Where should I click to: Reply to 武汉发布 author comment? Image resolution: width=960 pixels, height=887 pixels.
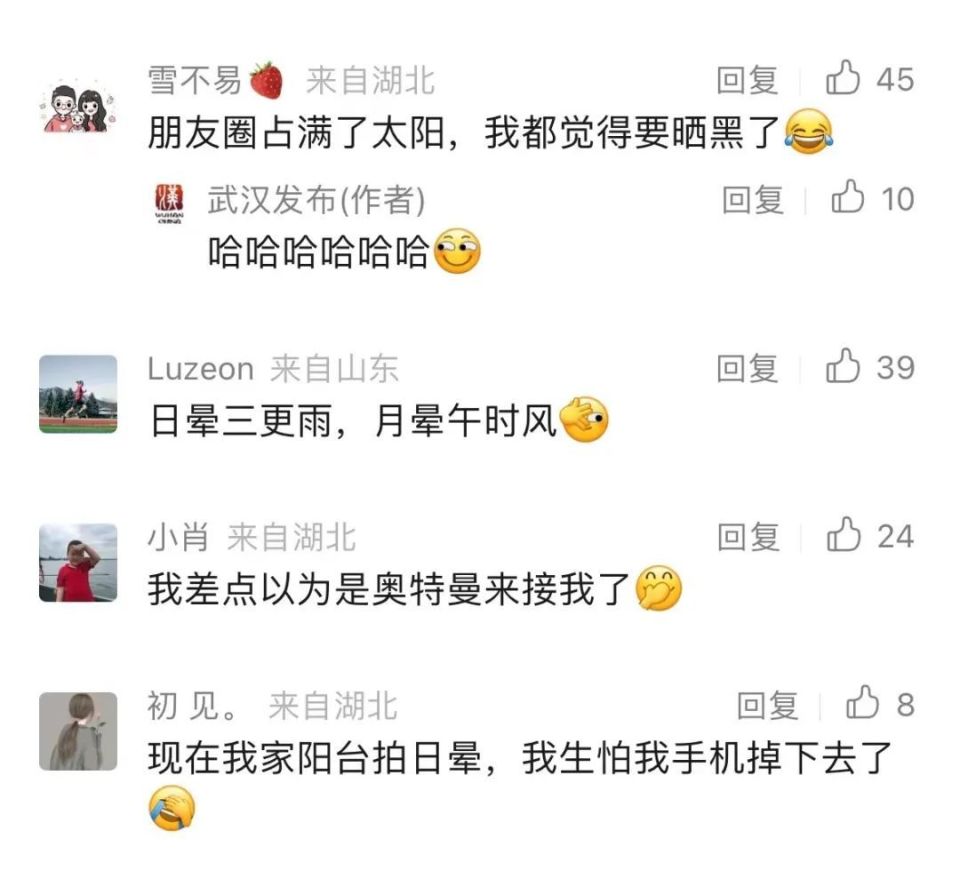pos(752,200)
